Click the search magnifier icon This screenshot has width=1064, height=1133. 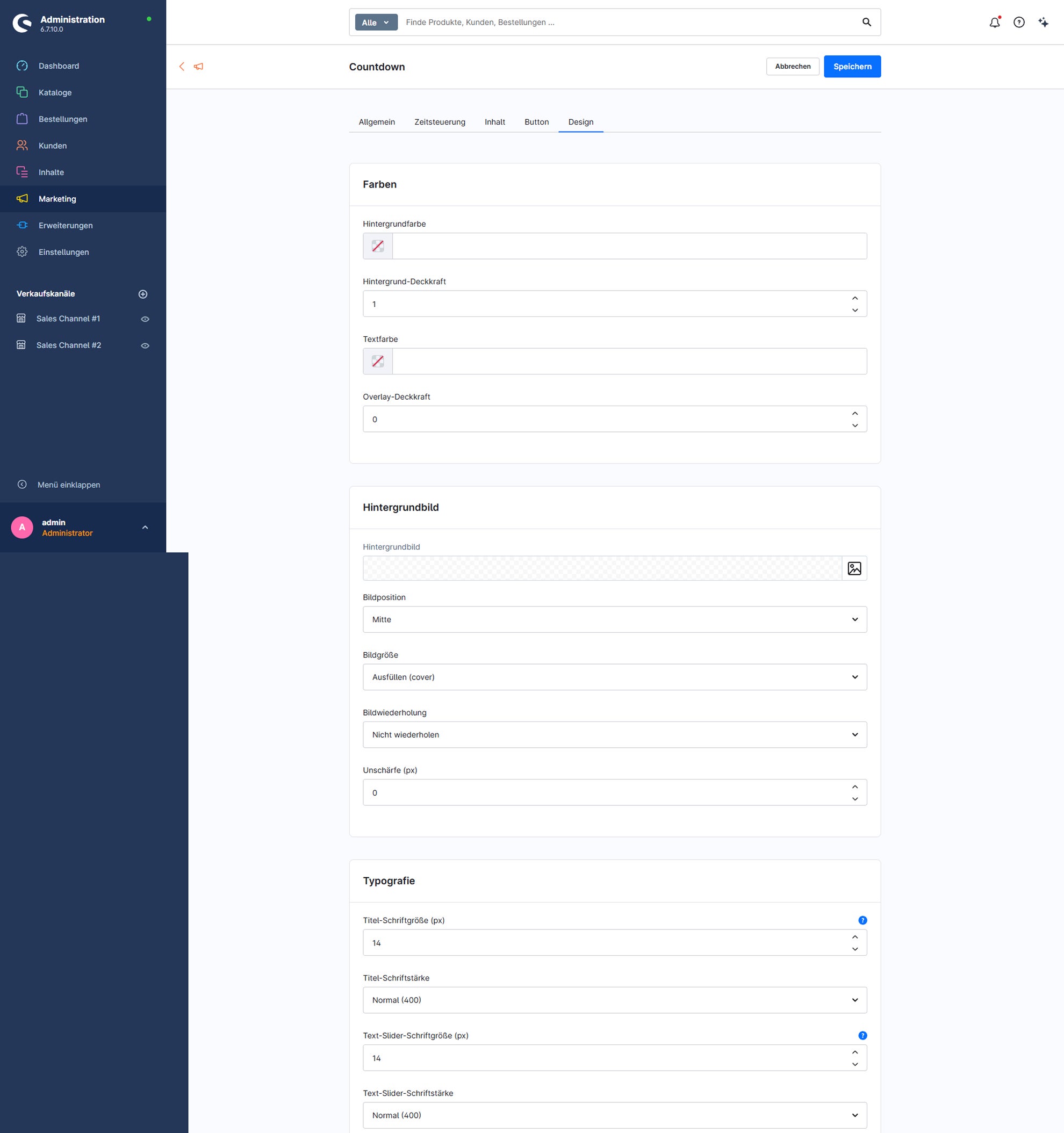tap(866, 22)
